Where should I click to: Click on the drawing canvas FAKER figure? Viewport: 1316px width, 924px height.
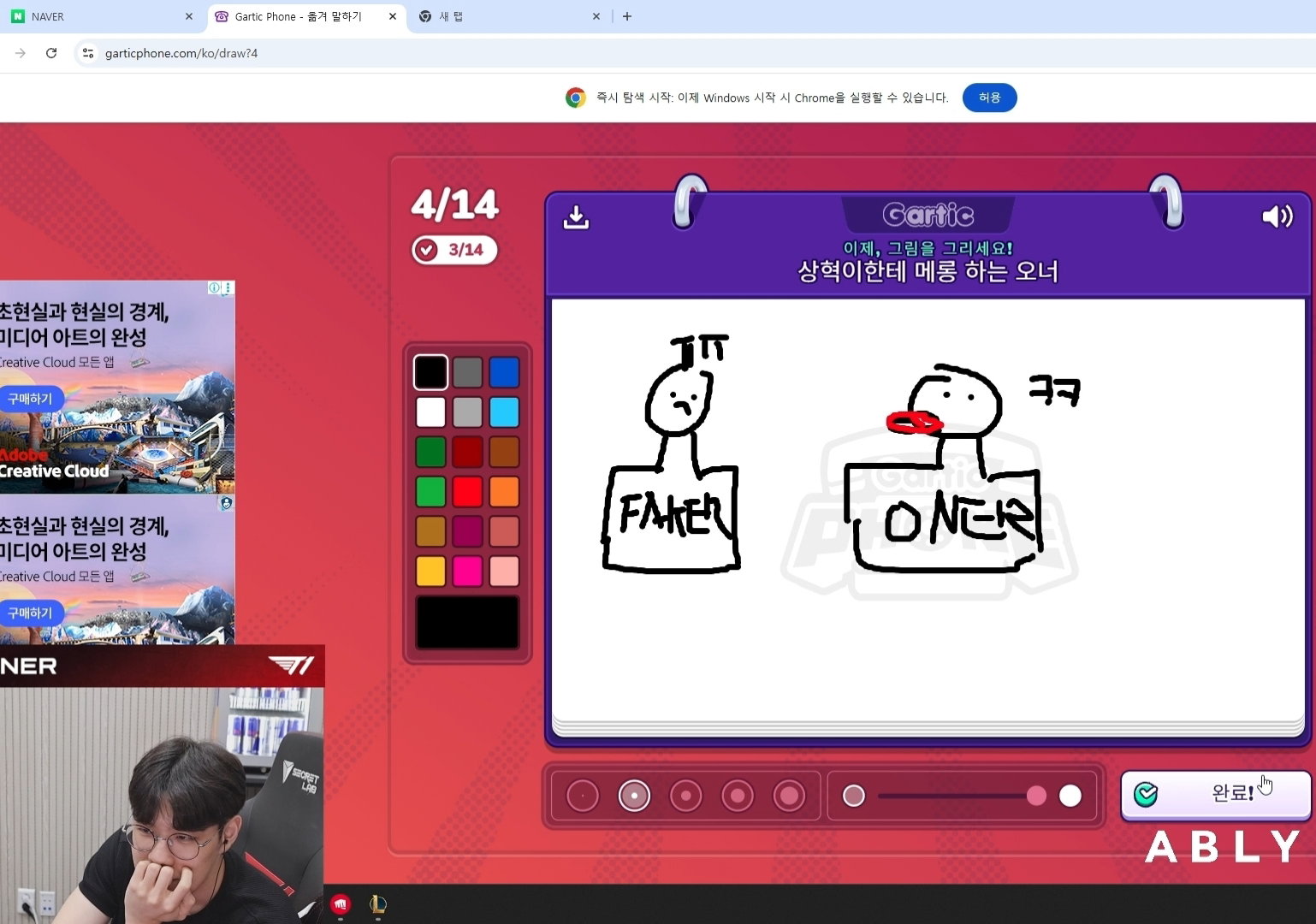tap(672, 453)
